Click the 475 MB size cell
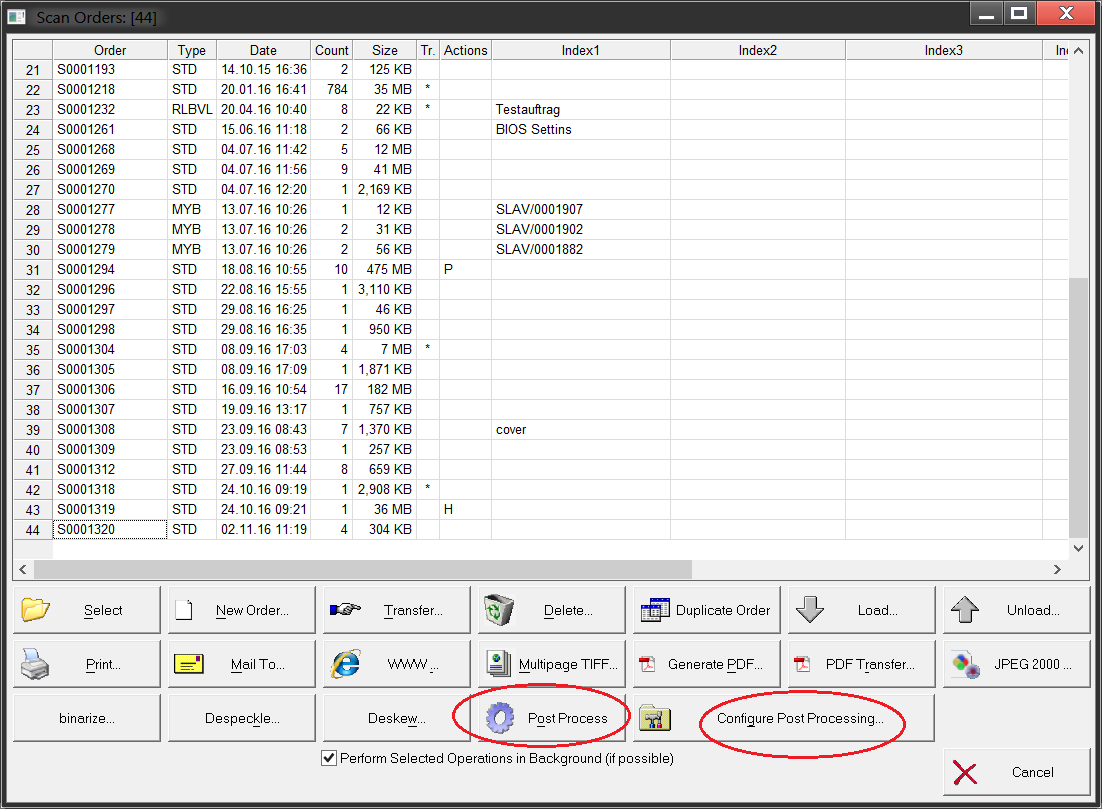Screen dimensions: 1102x809 pos(384,269)
